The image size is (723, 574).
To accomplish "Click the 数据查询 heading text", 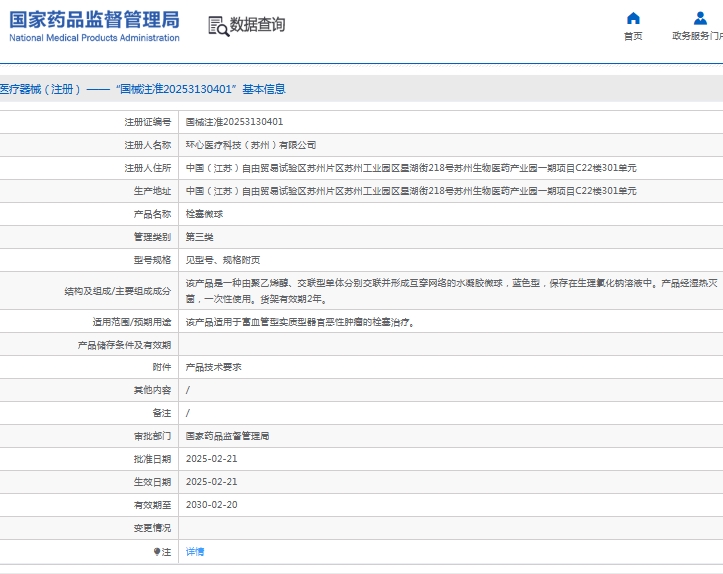I will coord(257,25).
